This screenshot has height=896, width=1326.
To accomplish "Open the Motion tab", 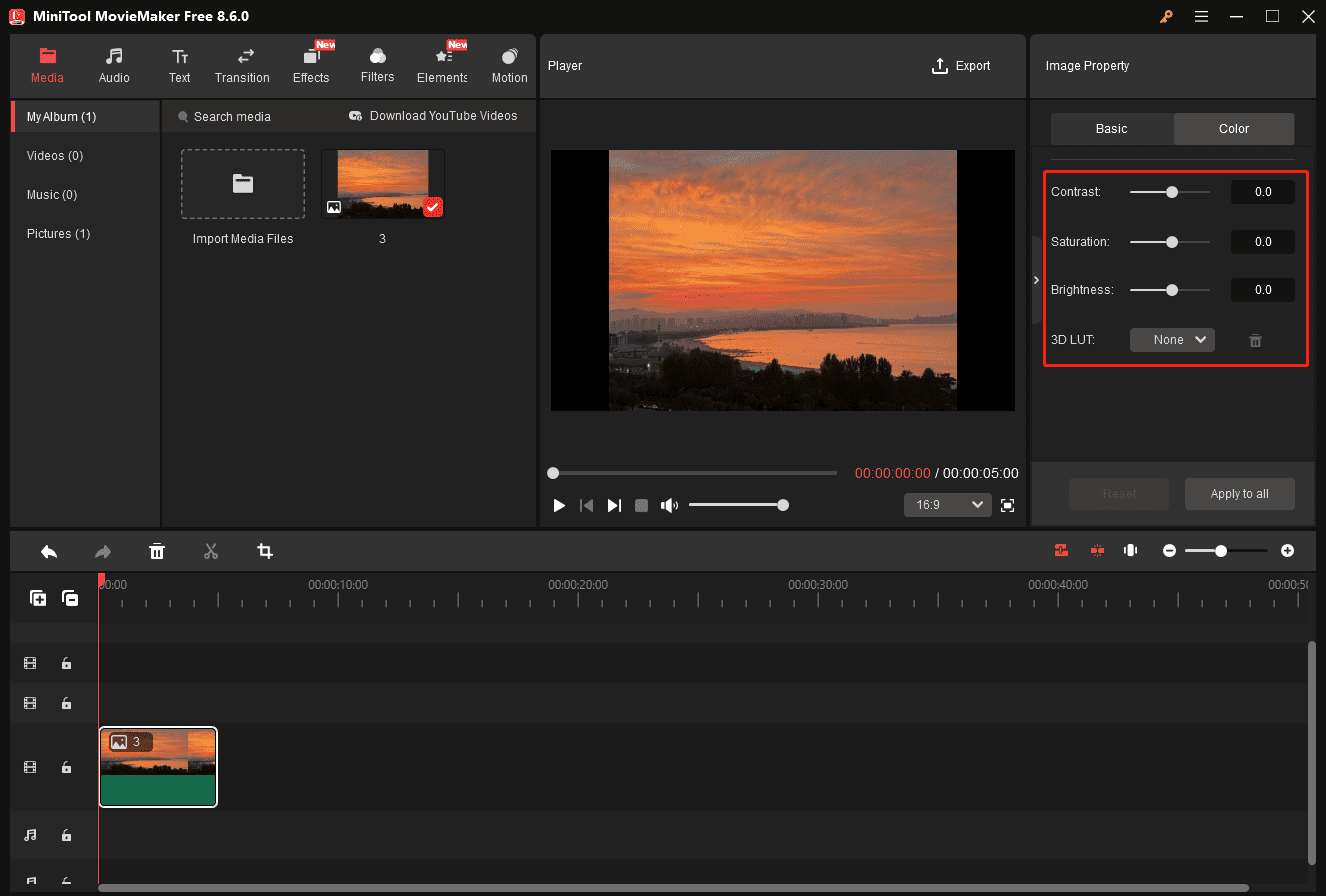I will (509, 66).
